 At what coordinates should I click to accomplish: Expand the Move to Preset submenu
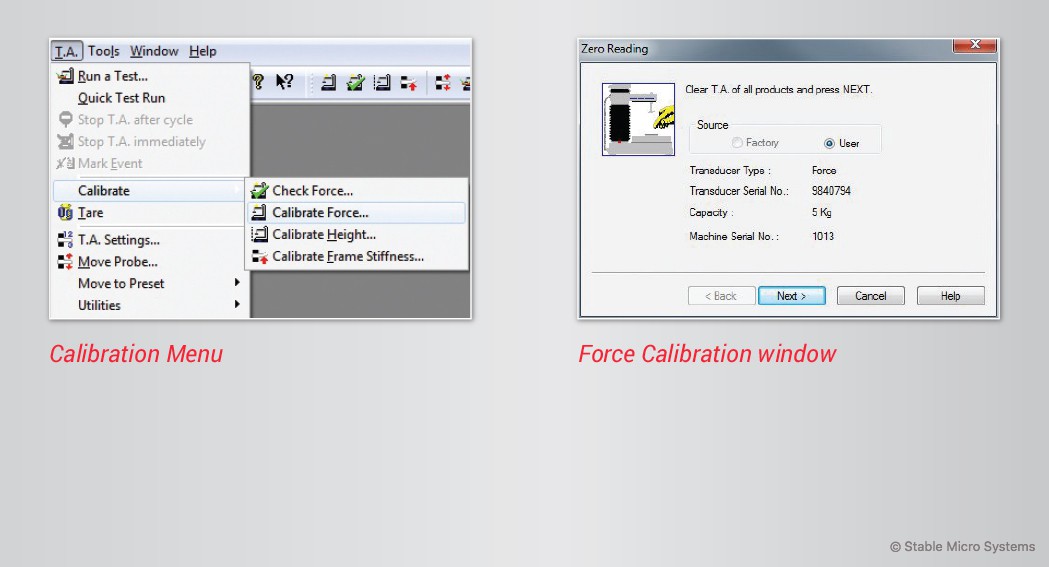click(x=151, y=284)
